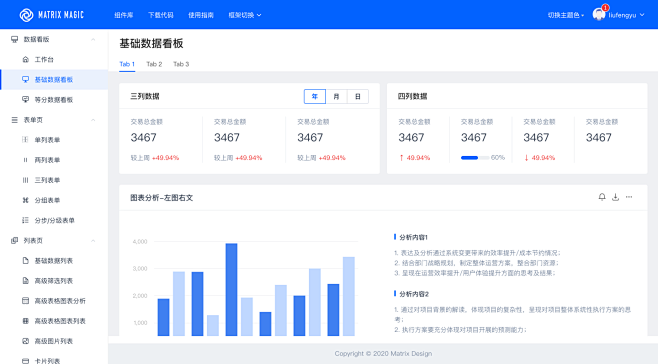This screenshot has width=658, height=364.
Task: Open the 框架切换 dropdown
Action: pos(245,15)
